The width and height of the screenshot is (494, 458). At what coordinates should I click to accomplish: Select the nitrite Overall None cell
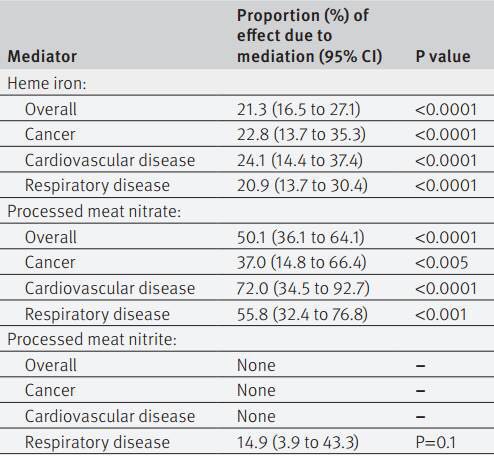(256, 365)
